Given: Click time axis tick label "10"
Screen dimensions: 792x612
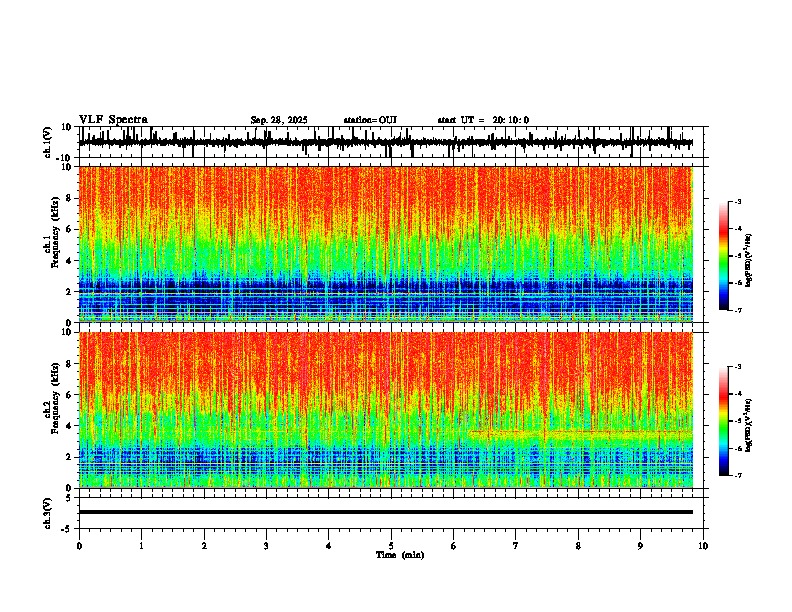Looking at the screenshot, I should pos(703,546).
